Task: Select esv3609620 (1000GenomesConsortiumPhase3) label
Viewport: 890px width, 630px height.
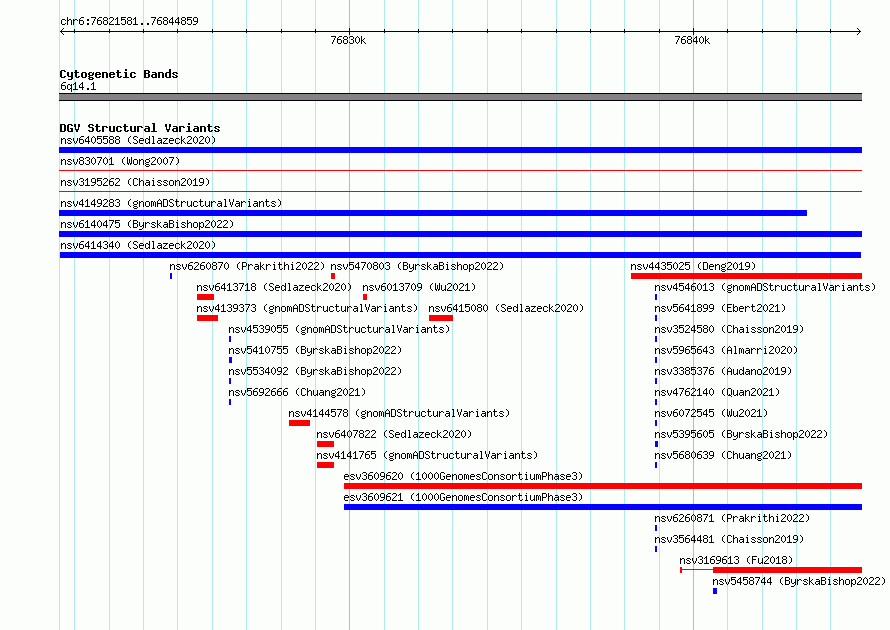Action: point(463,476)
